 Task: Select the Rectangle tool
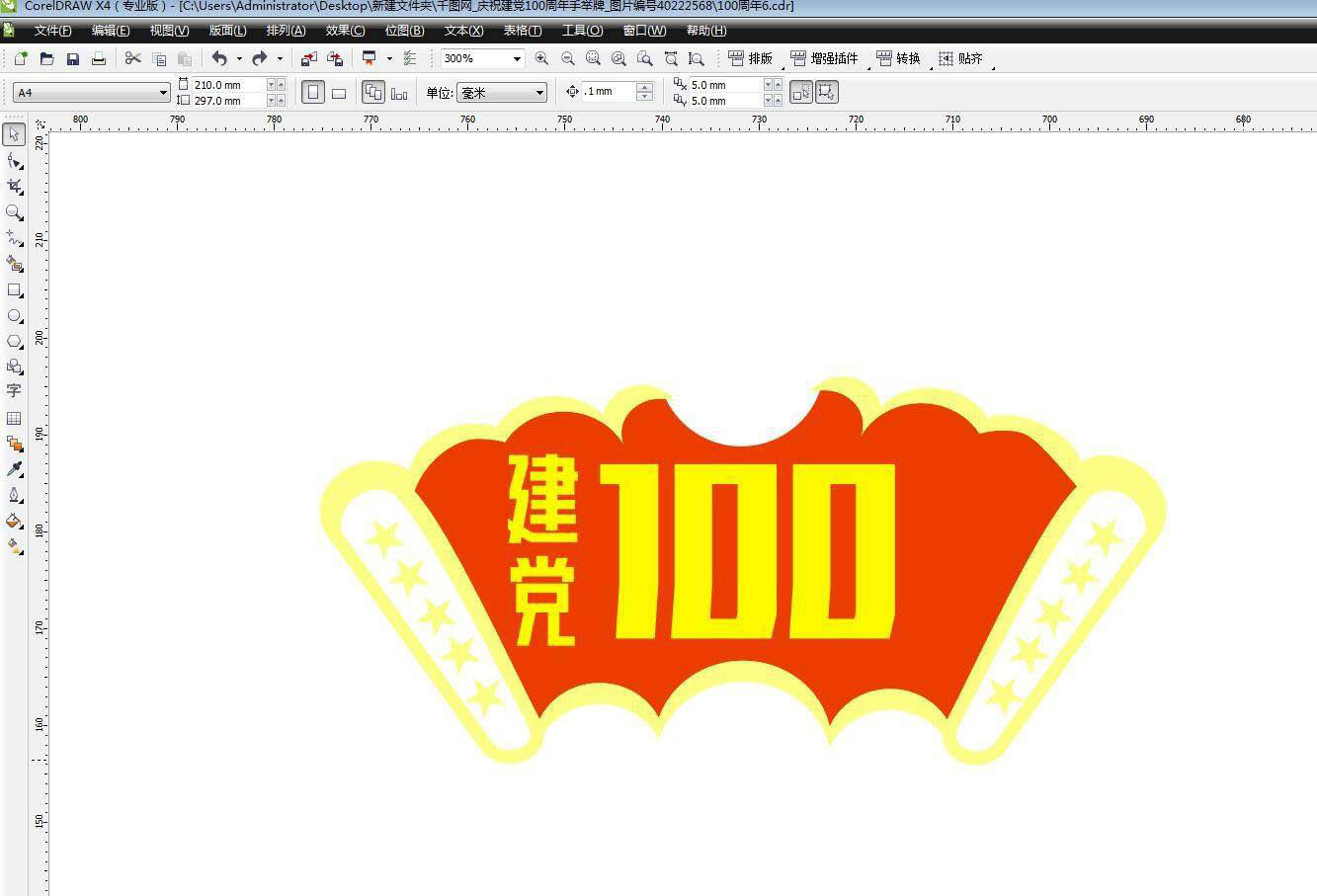pyautogui.click(x=15, y=290)
